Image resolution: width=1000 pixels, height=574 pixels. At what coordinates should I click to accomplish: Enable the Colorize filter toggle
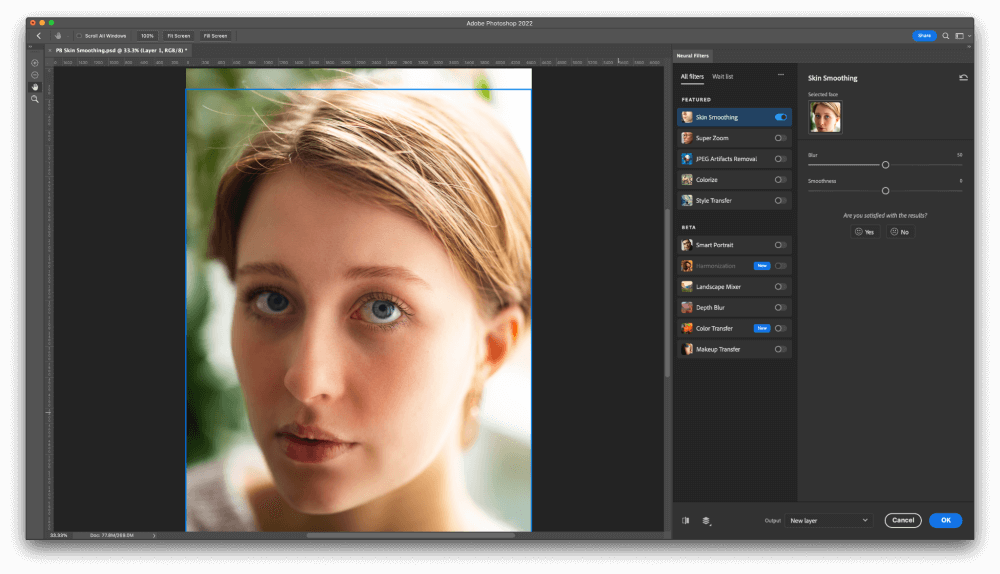(780, 180)
